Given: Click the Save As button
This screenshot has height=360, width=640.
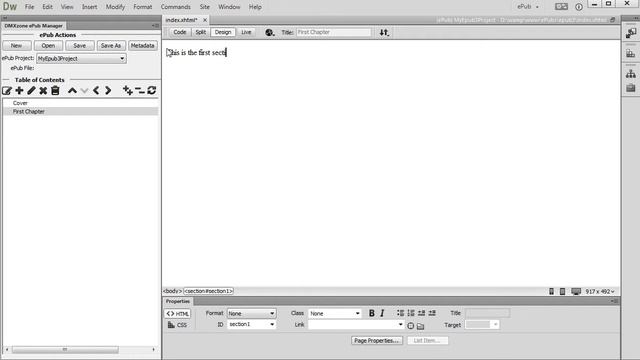Looking at the screenshot, I should coord(111,46).
